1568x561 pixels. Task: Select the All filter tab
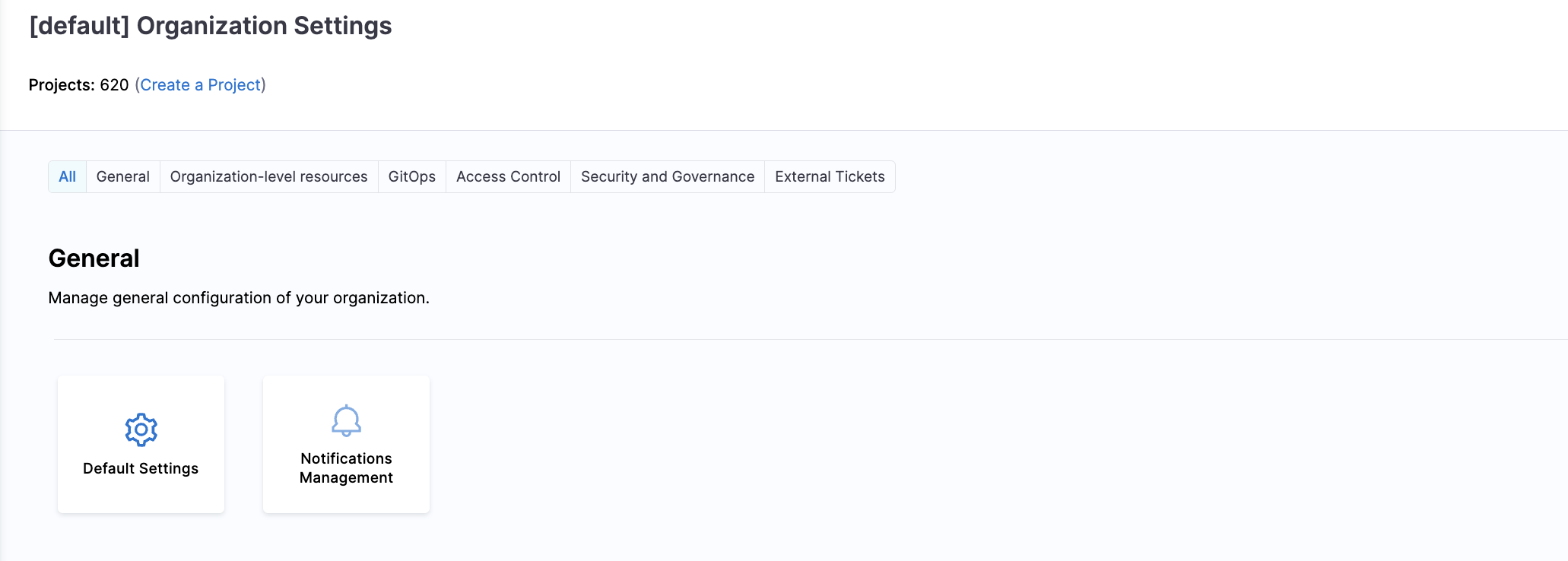coord(68,176)
